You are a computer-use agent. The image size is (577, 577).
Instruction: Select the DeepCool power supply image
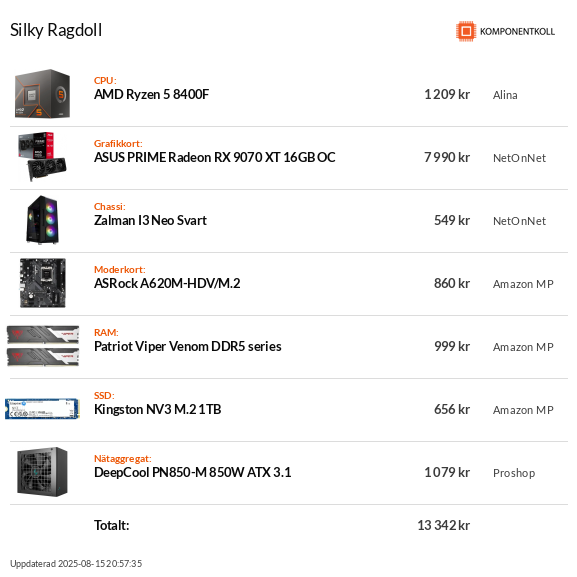[42, 472]
